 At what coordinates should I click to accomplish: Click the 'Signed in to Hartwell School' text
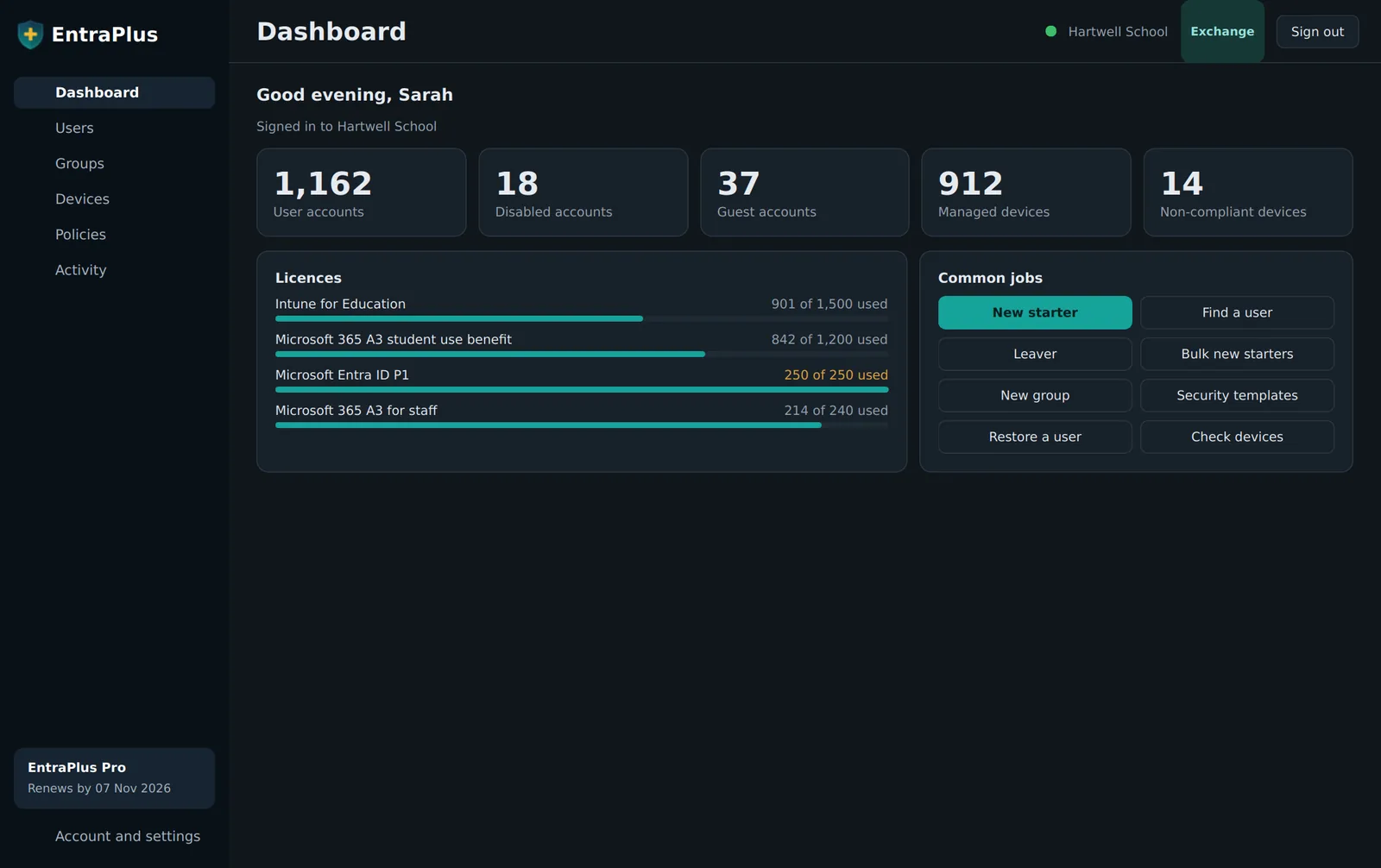tap(346, 126)
